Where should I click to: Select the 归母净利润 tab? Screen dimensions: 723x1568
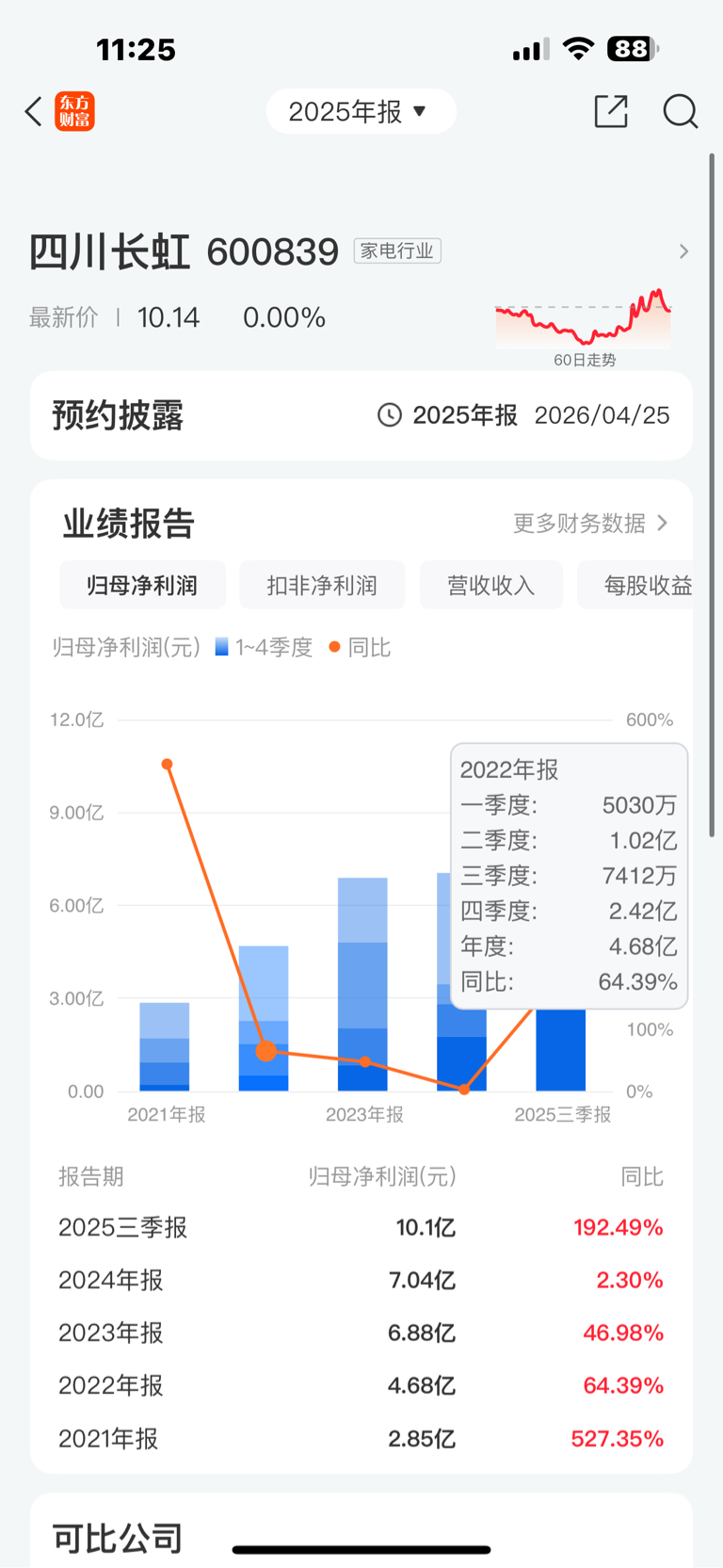142,585
